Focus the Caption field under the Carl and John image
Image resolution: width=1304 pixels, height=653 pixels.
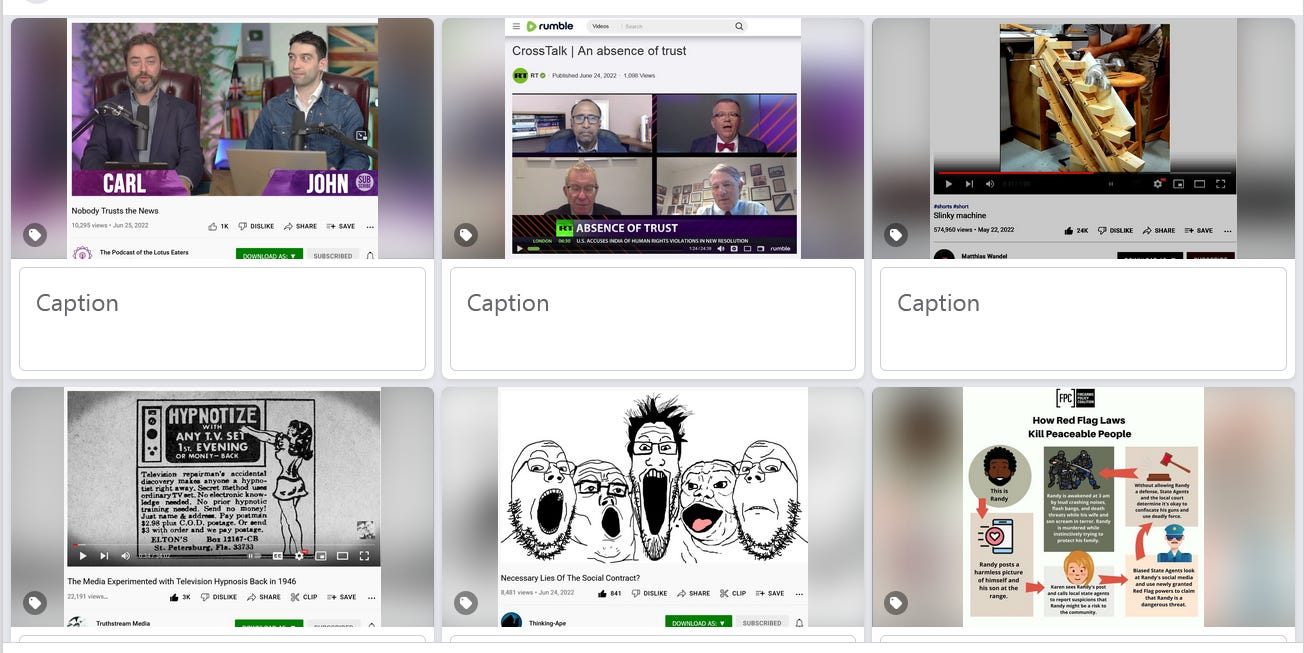pyautogui.click(x=222, y=319)
